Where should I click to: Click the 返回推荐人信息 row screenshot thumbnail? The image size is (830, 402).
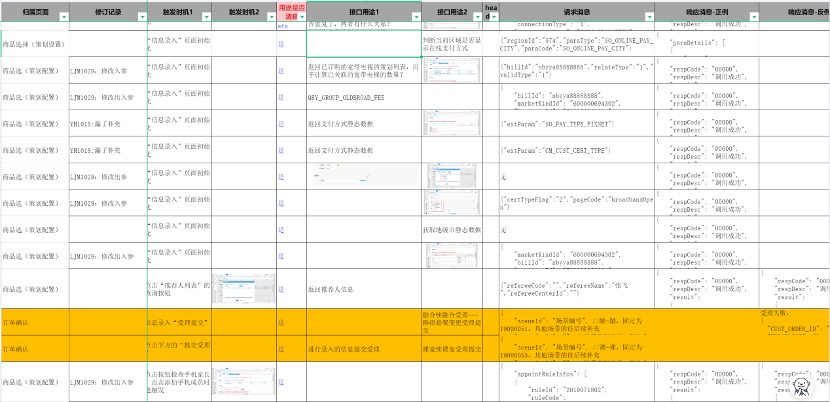[243, 289]
